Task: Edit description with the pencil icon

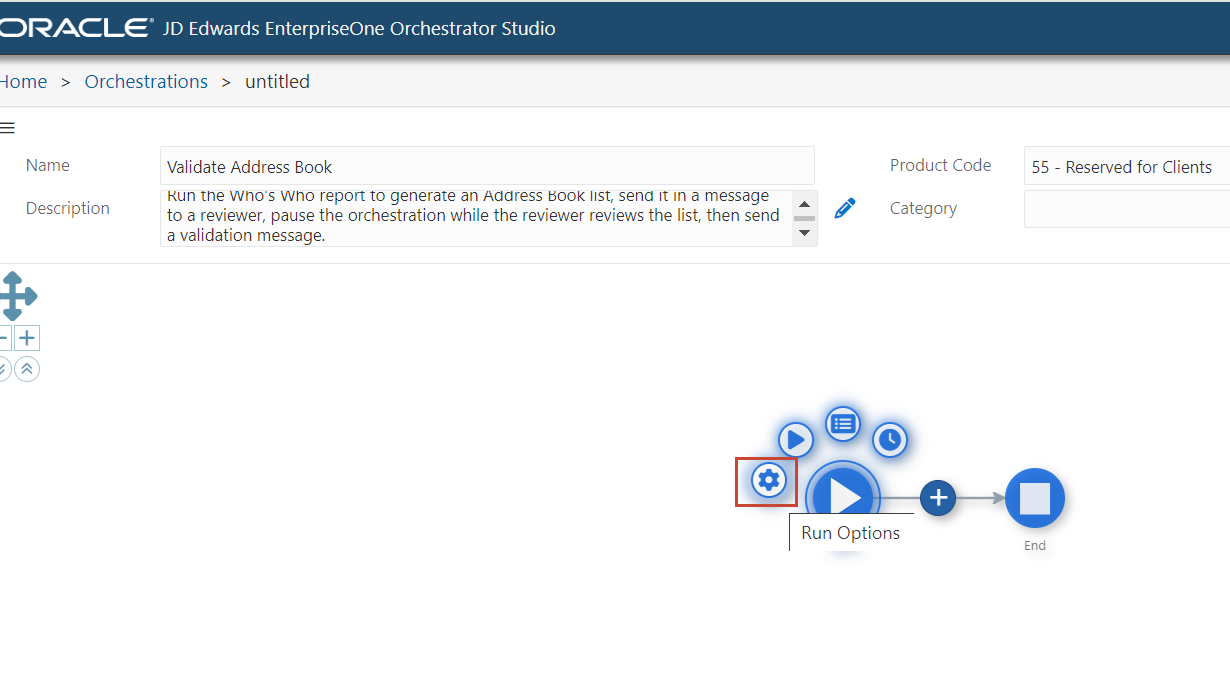Action: tap(845, 208)
